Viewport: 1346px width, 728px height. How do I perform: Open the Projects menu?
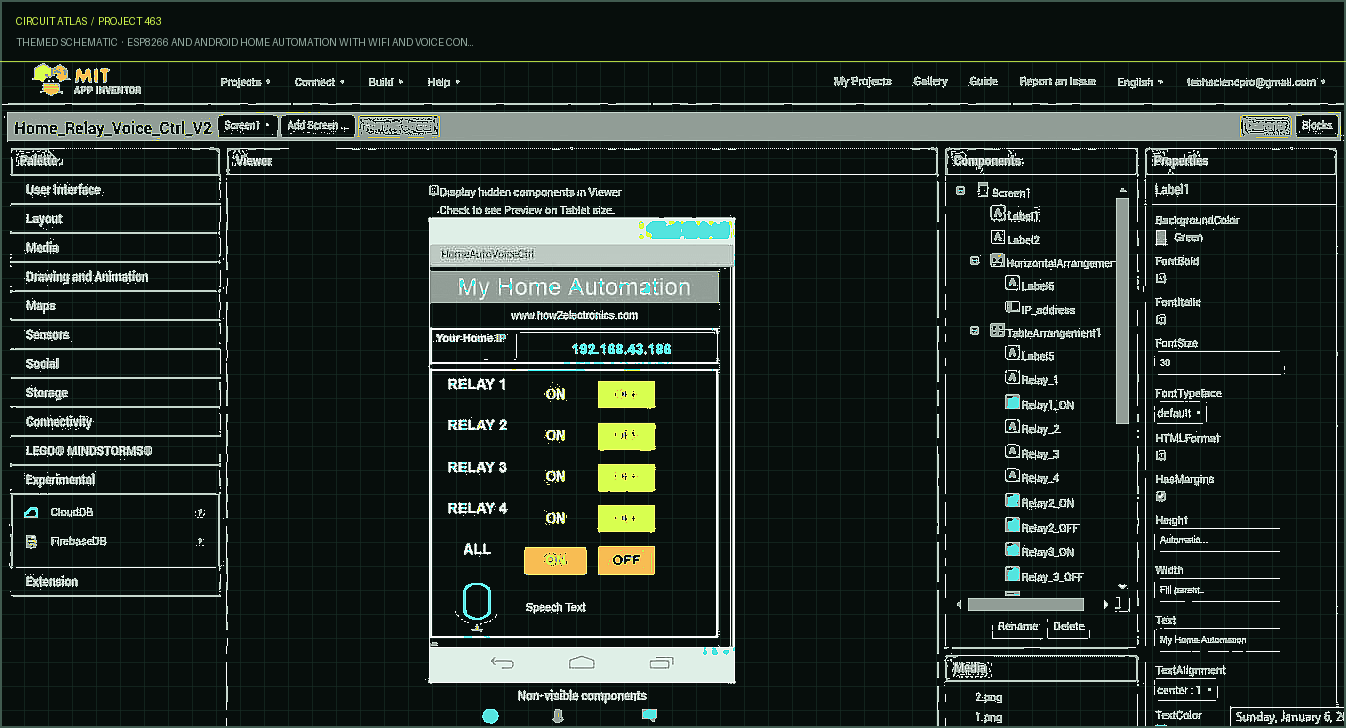[245, 82]
